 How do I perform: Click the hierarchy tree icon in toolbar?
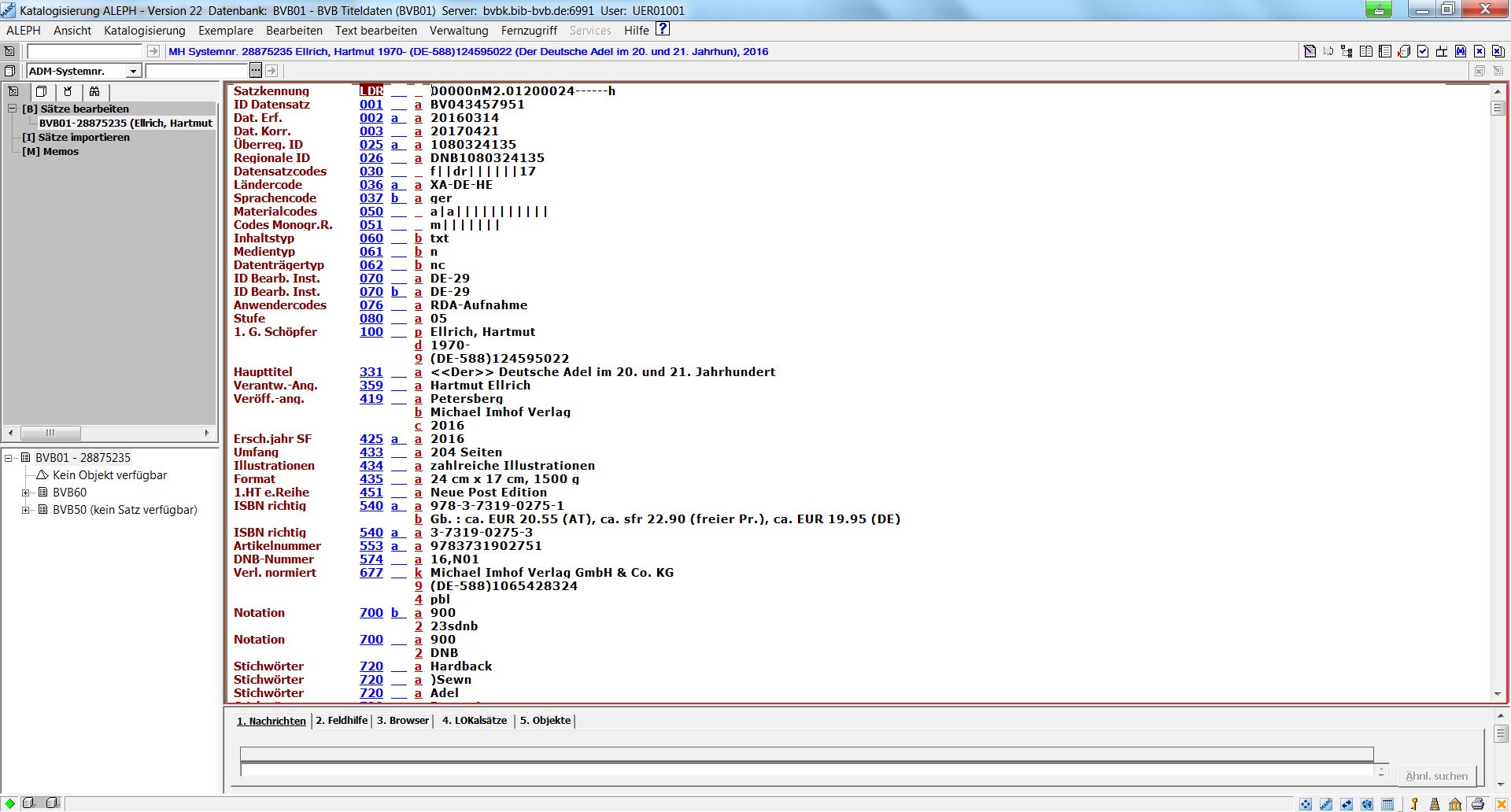pyautogui.click(x=1347, y=51)
